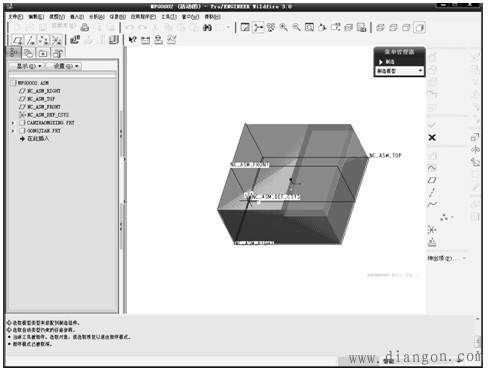Click the last icon in second toolbar row
The width and height of the screenshot is (489, 371).
pyautogui.click(x=171, y=40)
